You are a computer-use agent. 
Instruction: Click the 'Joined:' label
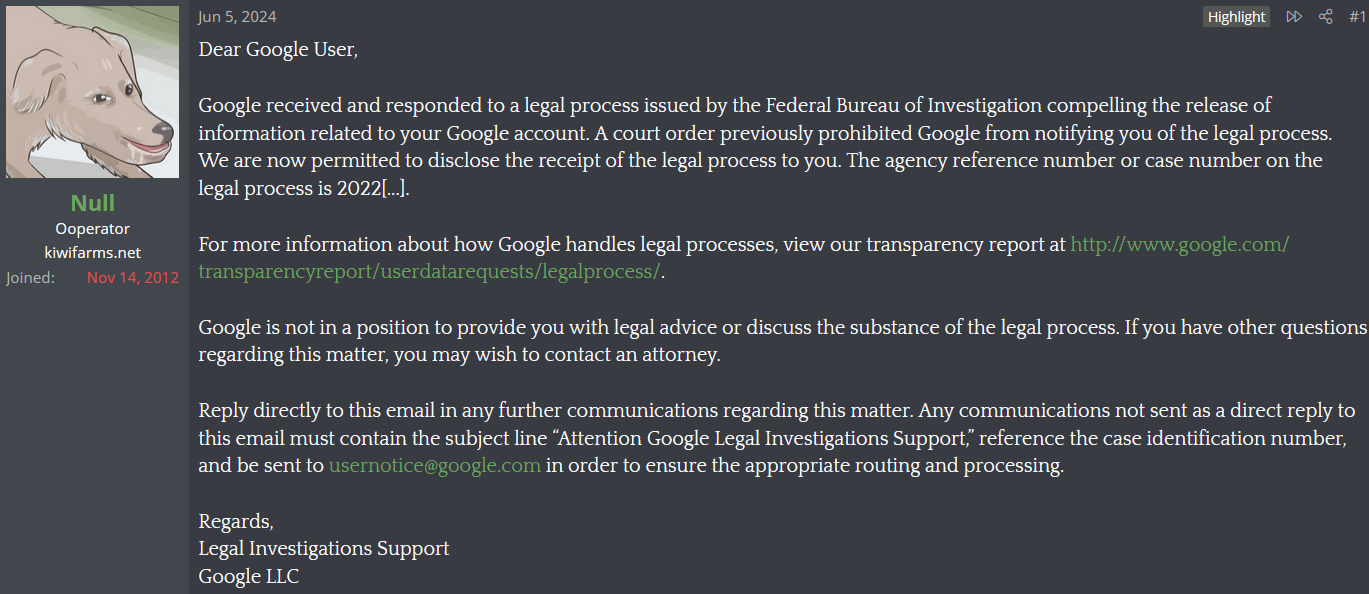click(31, 278)
